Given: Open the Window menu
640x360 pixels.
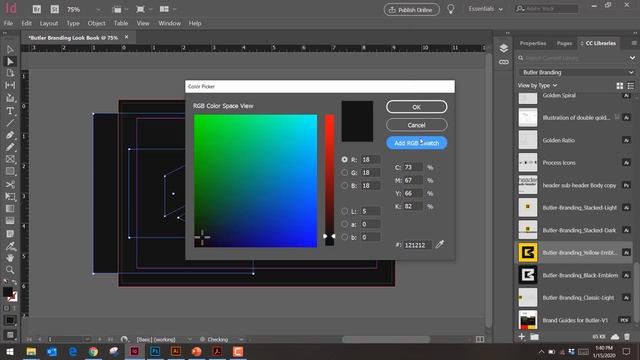Looking at the screenshot, I should (169, 23).
